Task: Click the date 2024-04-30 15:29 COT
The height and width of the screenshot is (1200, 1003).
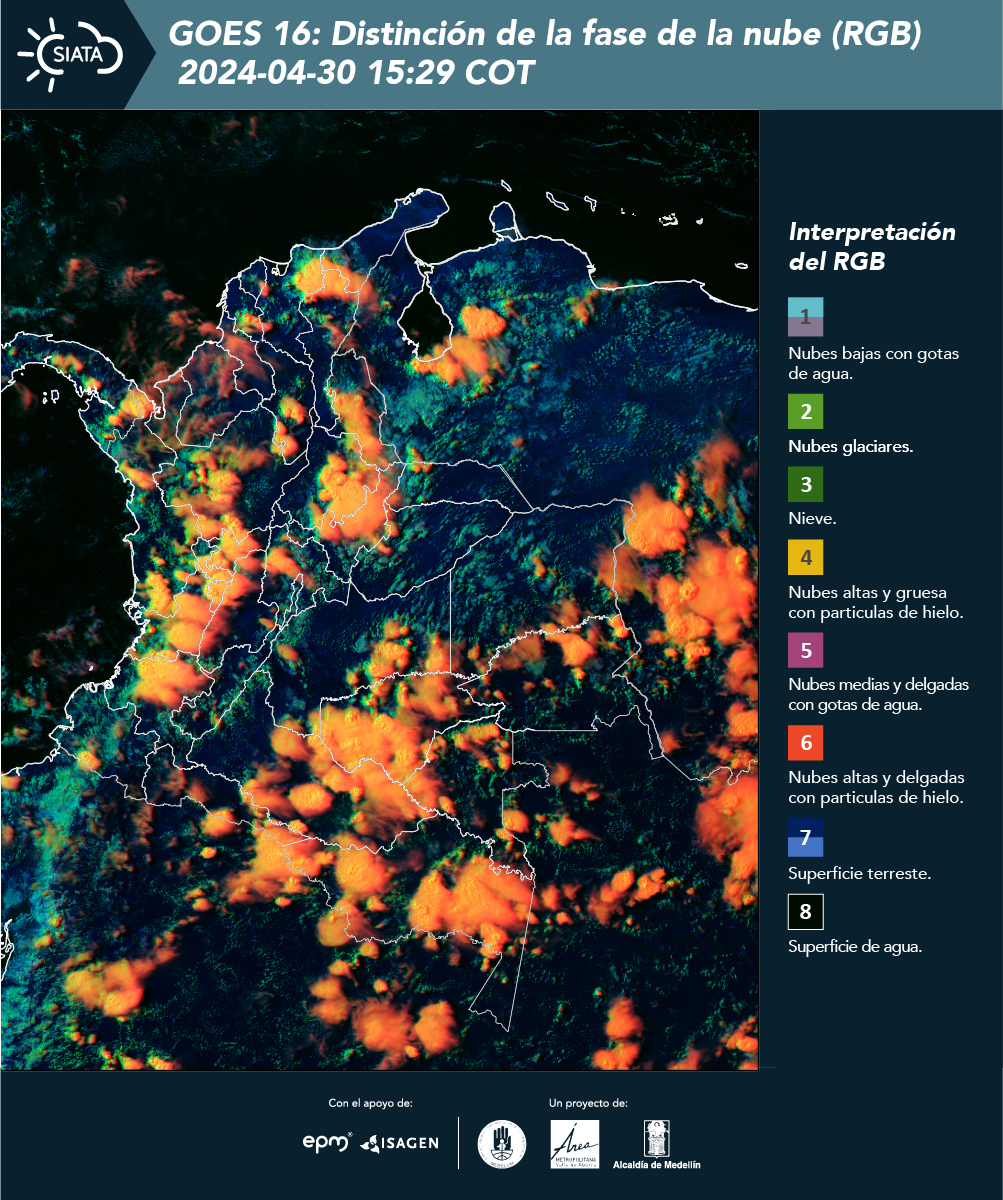Action: [356, 73]
